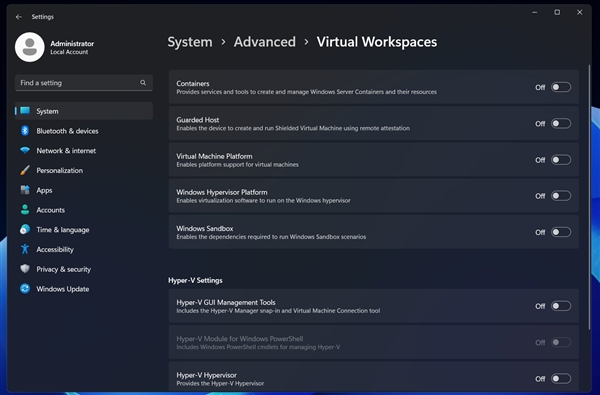
Task: Enable the Containers toggle
Action: coord(561,87)
